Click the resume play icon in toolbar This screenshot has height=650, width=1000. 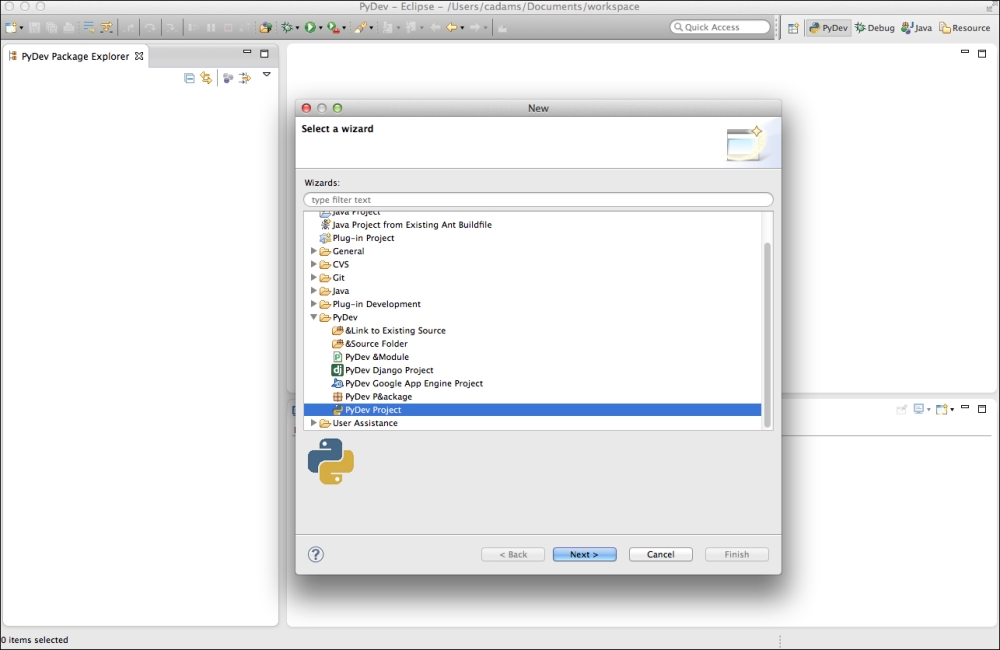click(193, 27)
